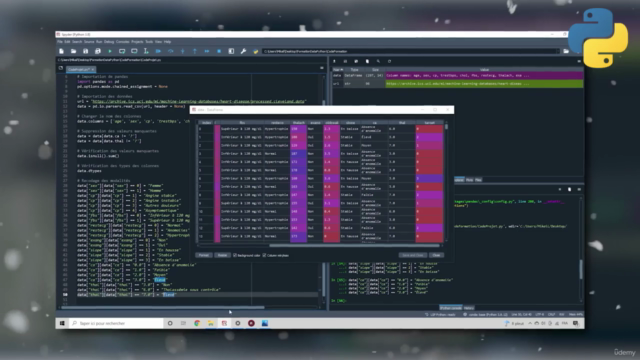The image size is (640, 360).
Task: Execute the debugger's step-over line action
Action: (x=171, y=51)
